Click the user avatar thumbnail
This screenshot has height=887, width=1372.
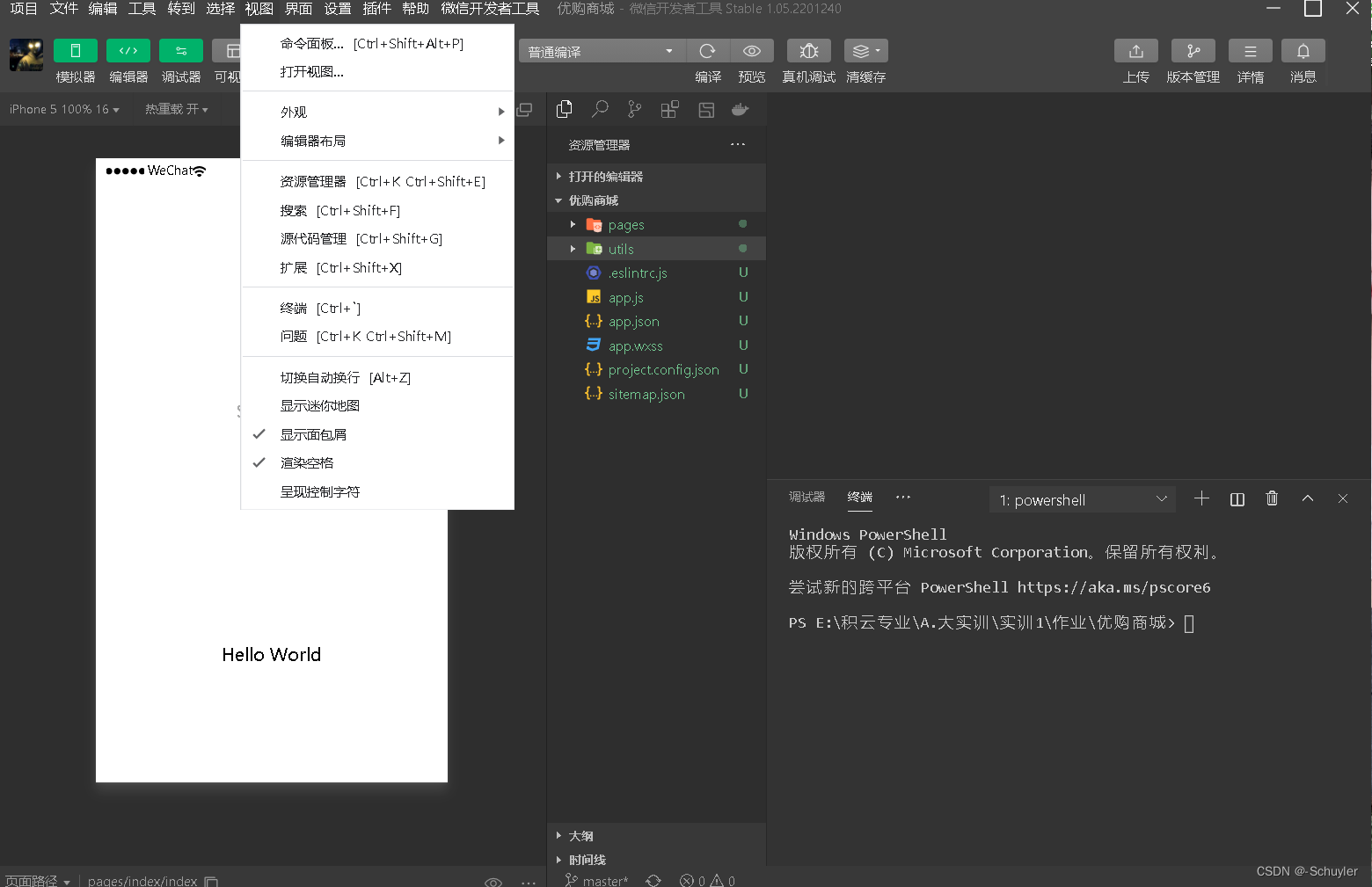26,55
